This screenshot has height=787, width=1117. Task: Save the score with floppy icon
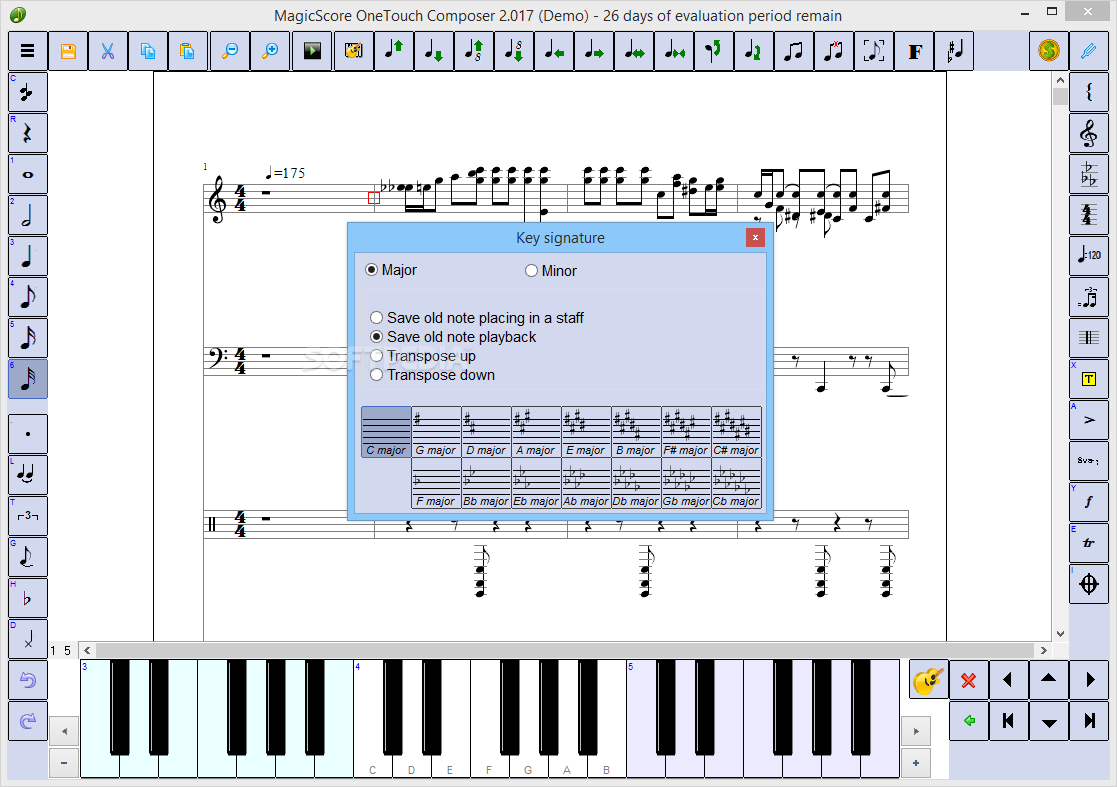click(x=68, y=51)
